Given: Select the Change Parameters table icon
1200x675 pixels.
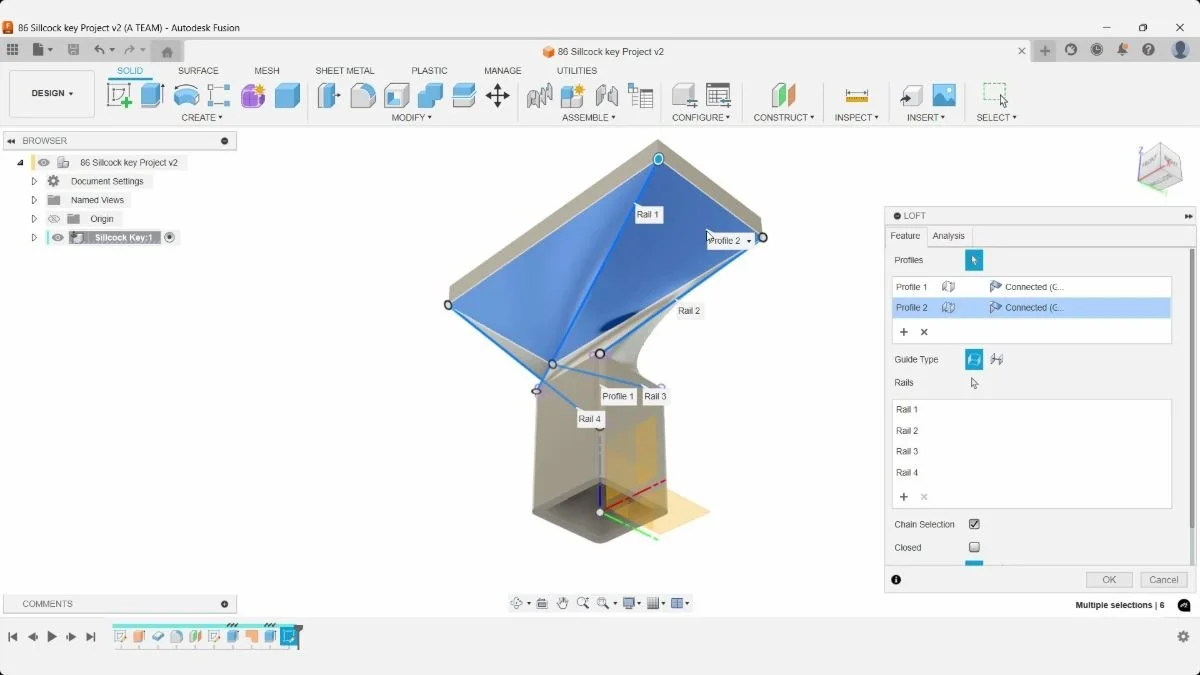Looking at the screenshot, I should (x=718, y=95).
